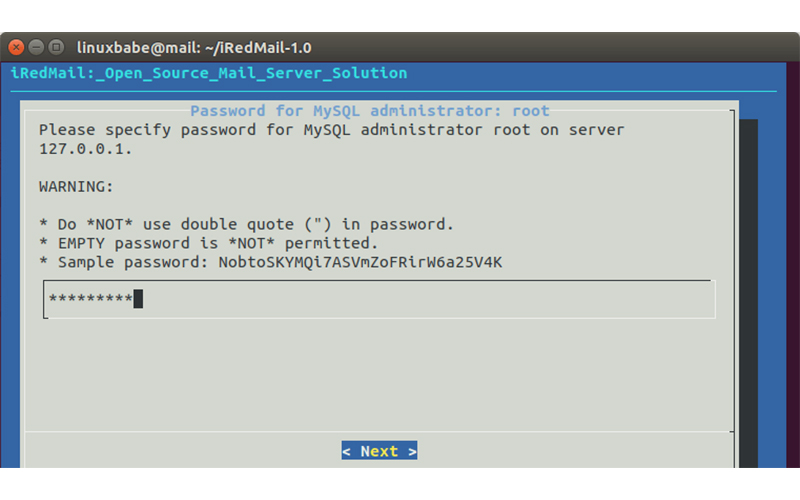
Task: Maximize the terminal window
Action: 56,47
